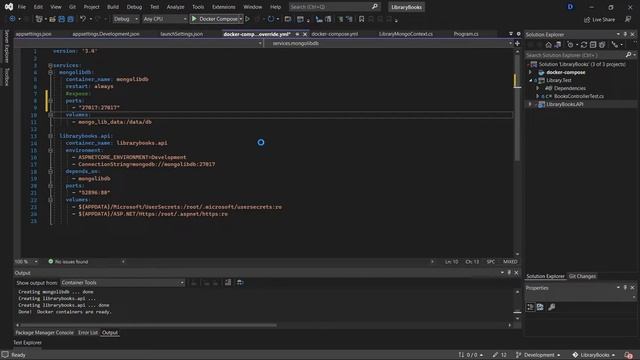Switch to the Git Changes tab

click(582, 276)
